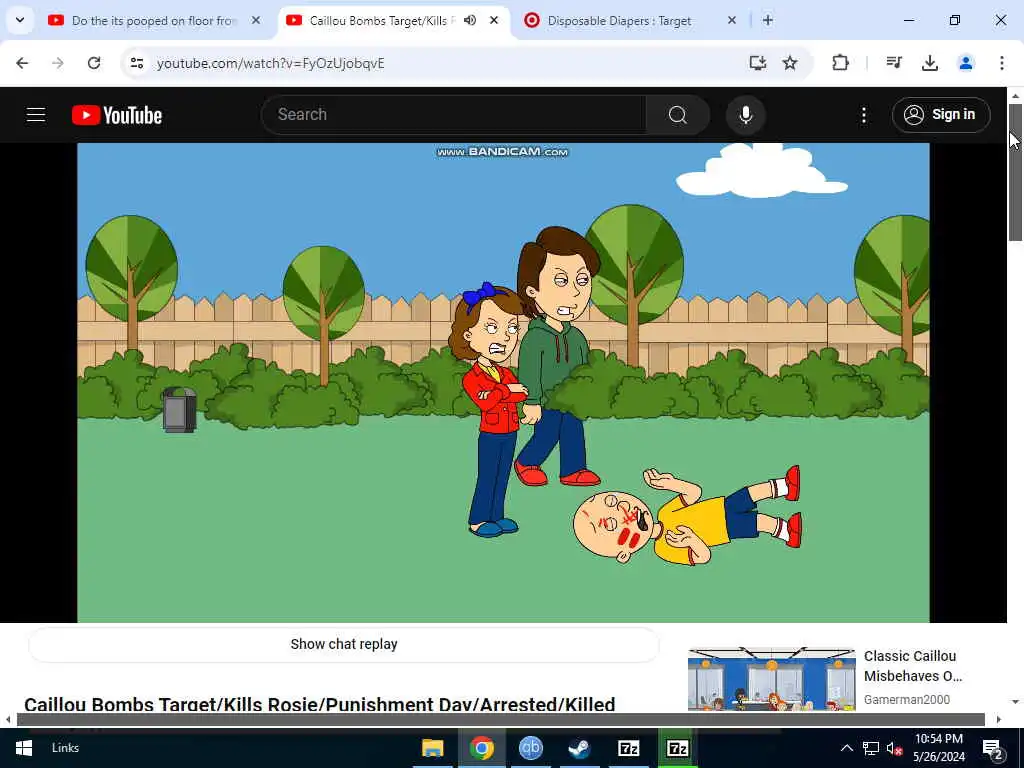Open muted volume tray icon

(x=894, y=748)
